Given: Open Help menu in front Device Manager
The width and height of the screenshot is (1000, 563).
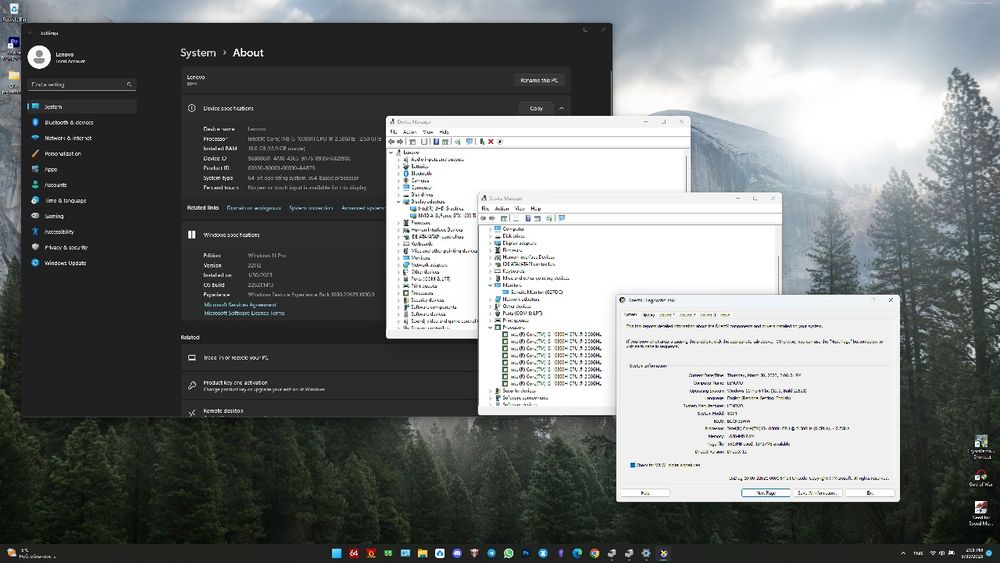Looking at the screenshot, I should [x=536, y=208].
